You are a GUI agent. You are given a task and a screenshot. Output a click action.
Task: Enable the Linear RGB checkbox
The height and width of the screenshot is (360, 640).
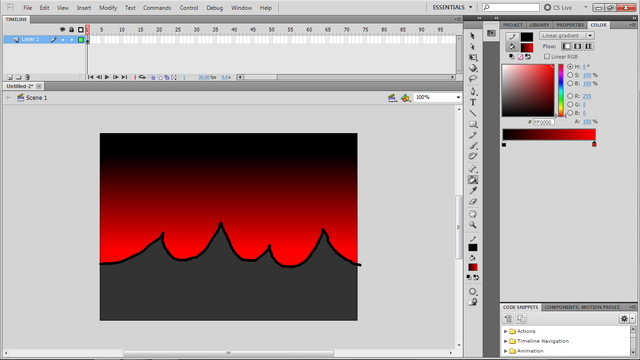[547, 57]
